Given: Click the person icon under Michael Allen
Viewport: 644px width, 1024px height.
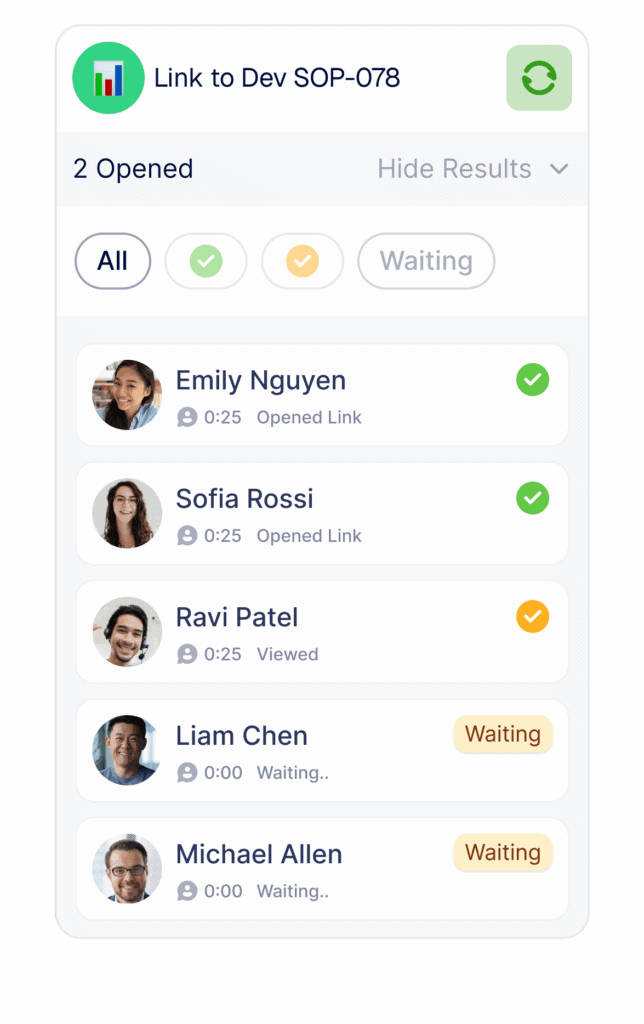Looking at the screenshot, I should [187, 891].
